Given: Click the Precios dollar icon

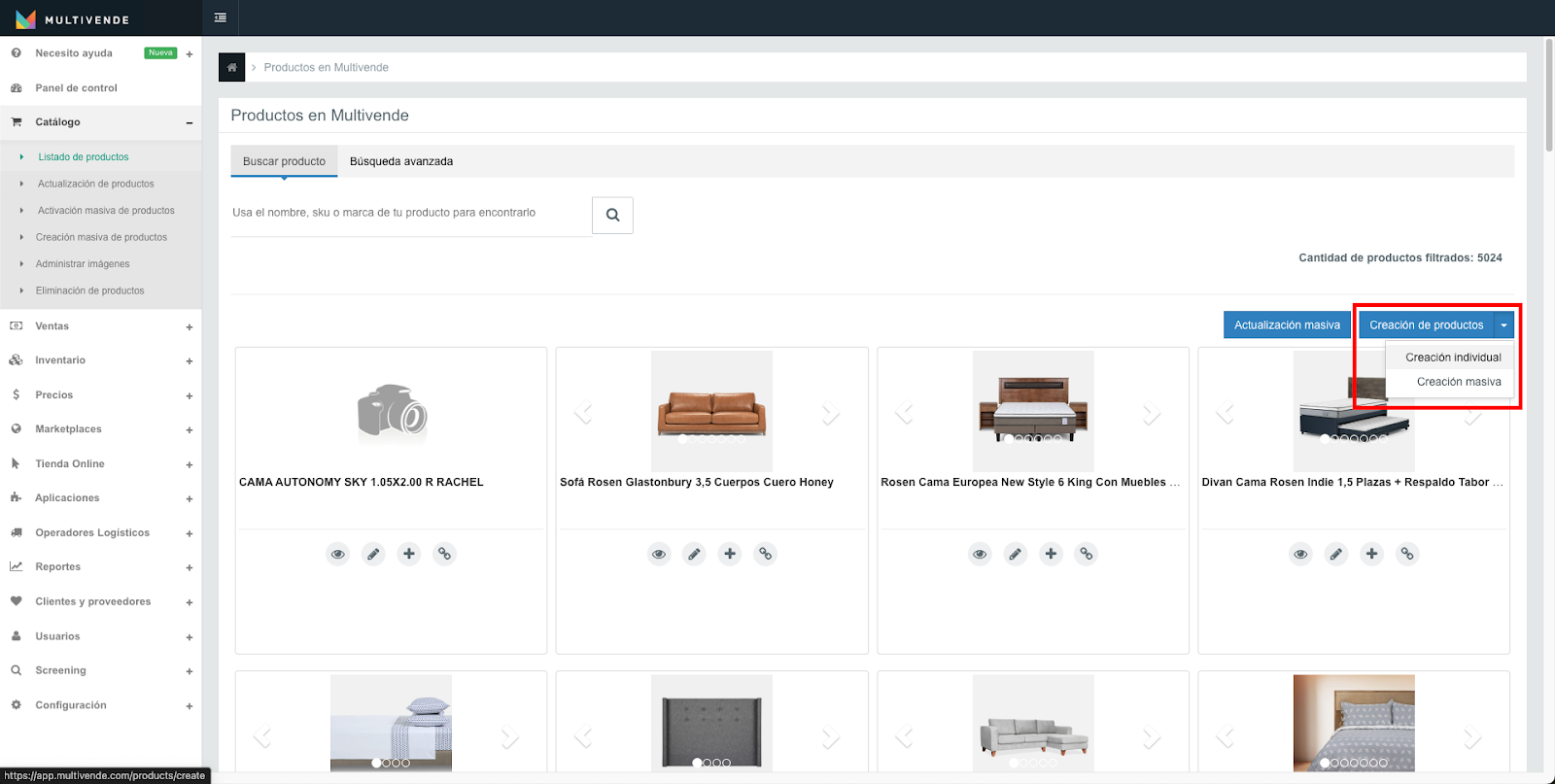Looking at the screenshot, I should click(17, 394).
